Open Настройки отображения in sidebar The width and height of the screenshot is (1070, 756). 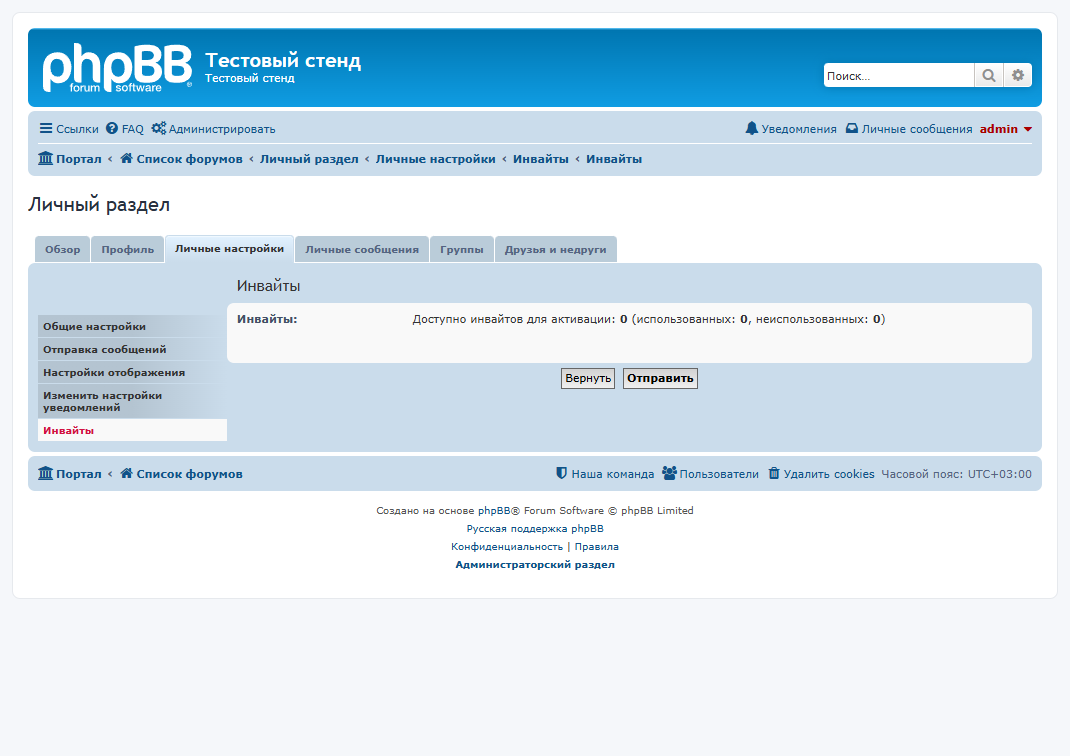pos(132,373)
